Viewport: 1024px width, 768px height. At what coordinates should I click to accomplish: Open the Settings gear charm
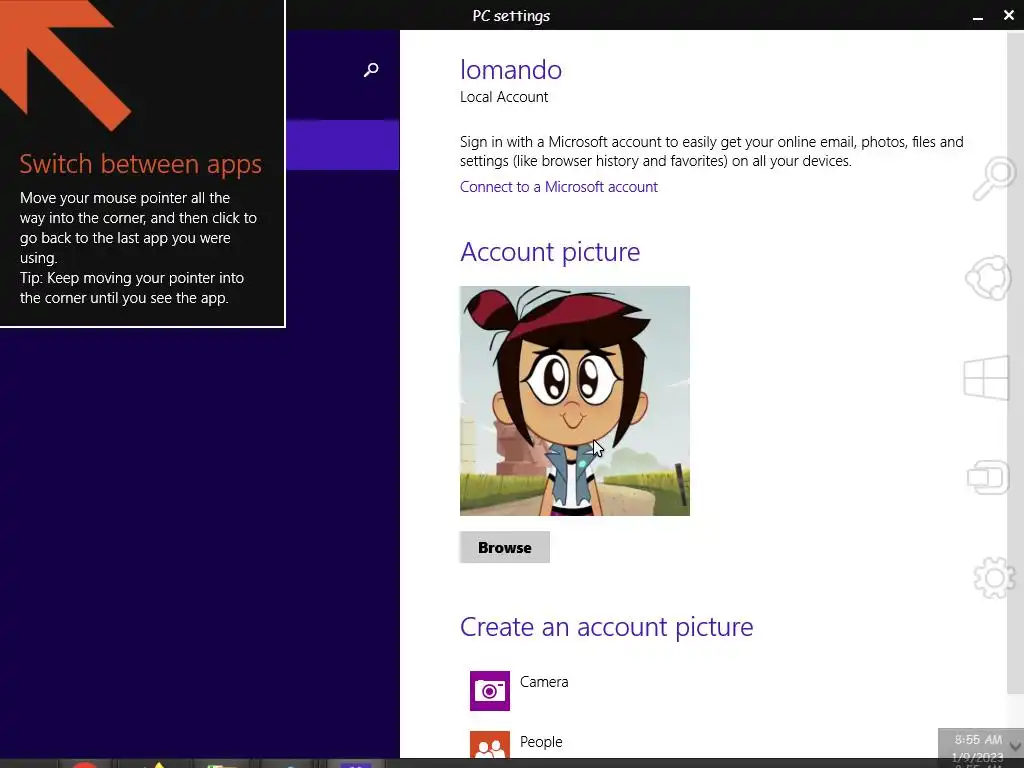994,577
